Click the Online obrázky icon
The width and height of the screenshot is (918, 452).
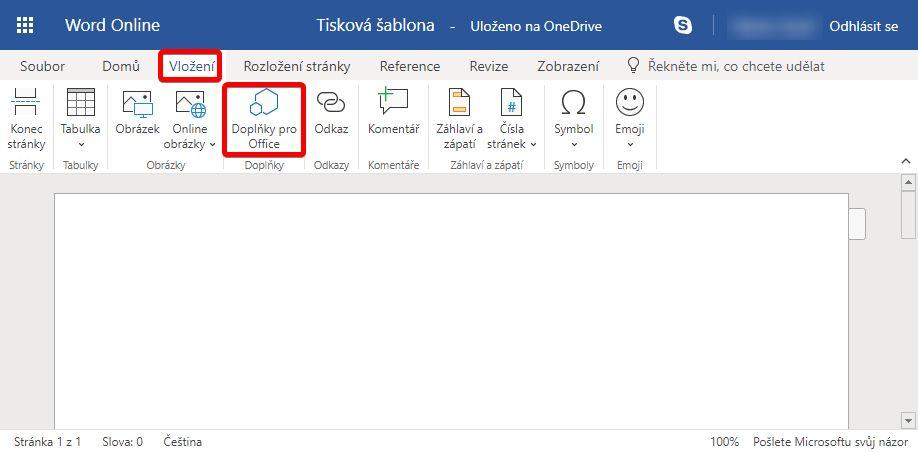click(190, 104)
